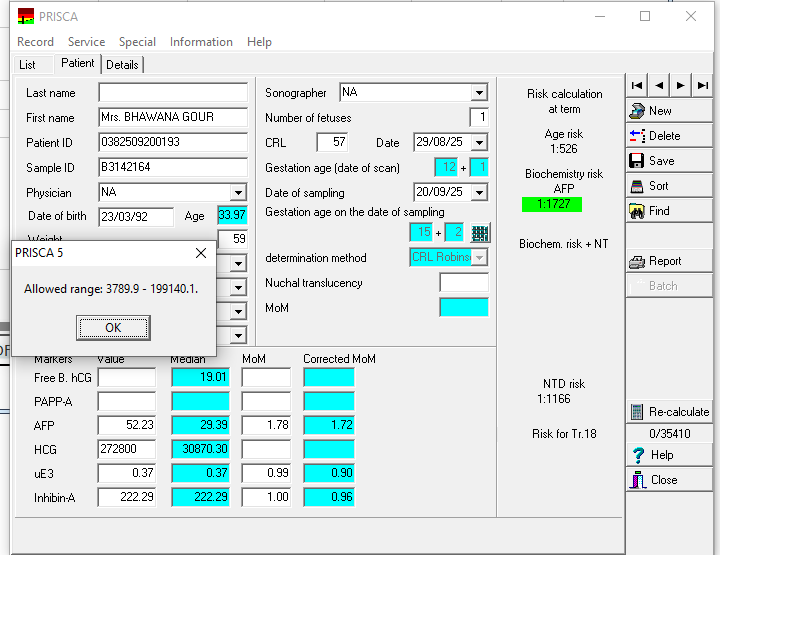Switch to the Details tab
Viewport: 799px width, 642px height.
point(122,64)
